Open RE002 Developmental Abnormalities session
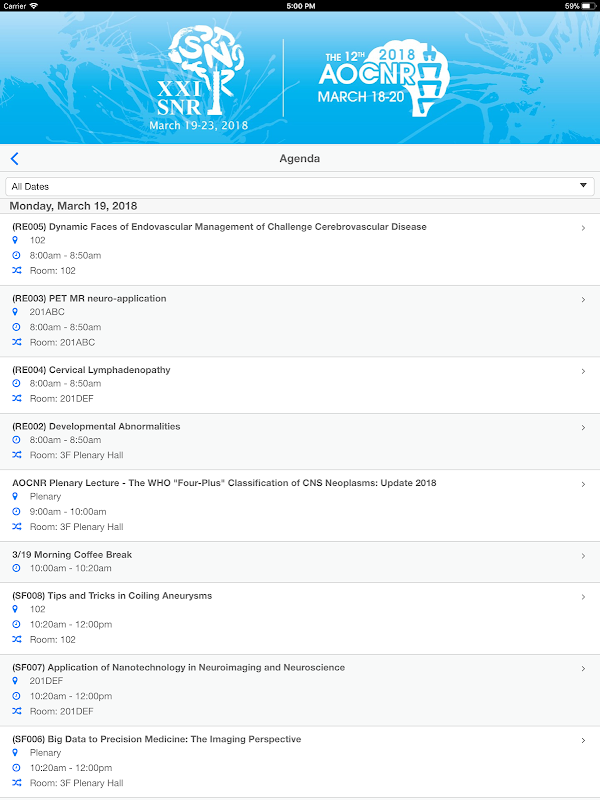 [300, 442]
